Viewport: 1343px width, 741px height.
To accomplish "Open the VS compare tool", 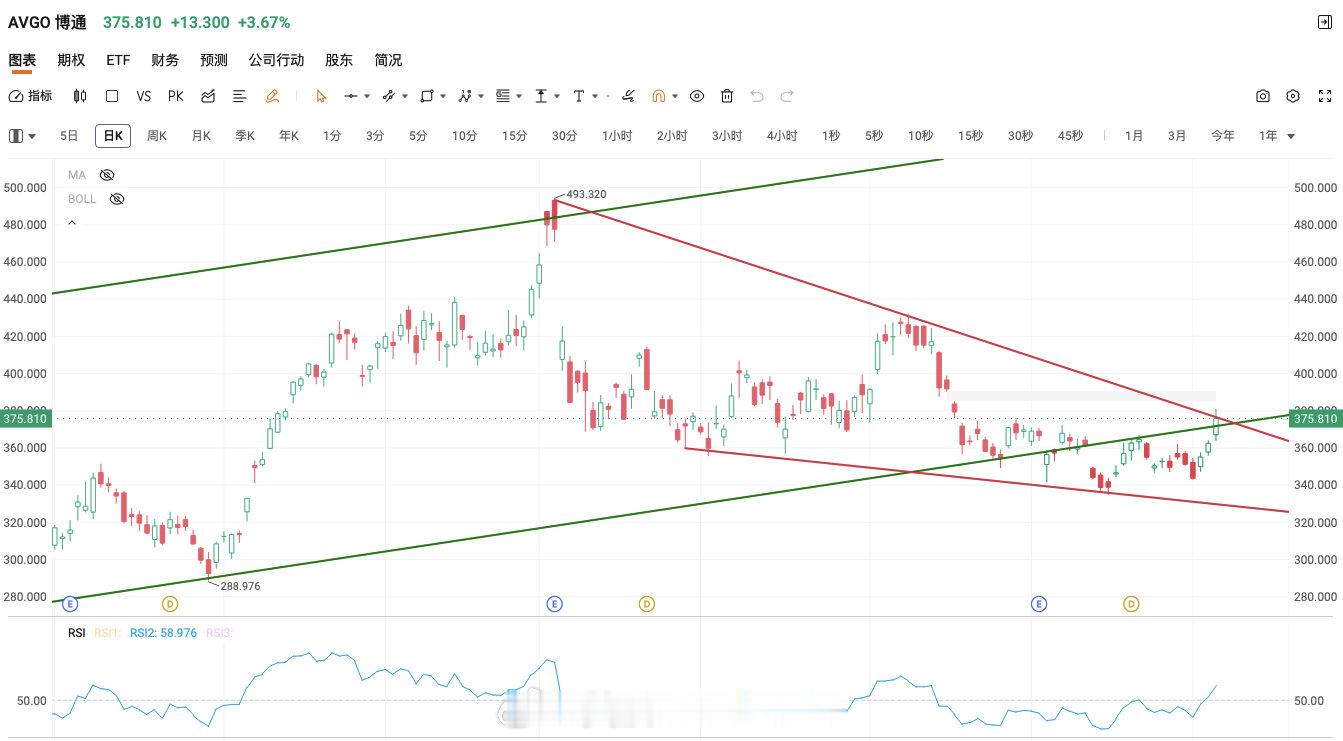I will 144,96.
